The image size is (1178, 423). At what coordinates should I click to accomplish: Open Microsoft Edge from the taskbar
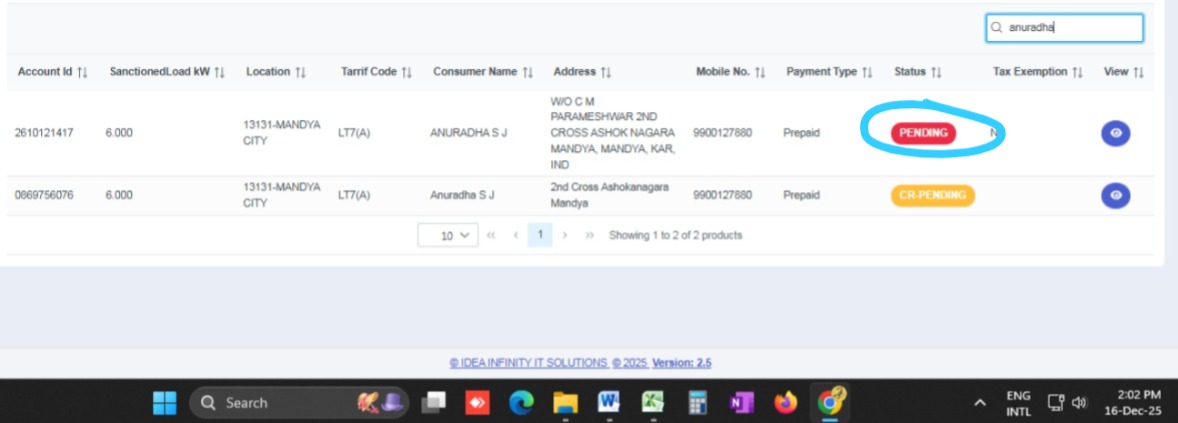[x=521, y=403]
